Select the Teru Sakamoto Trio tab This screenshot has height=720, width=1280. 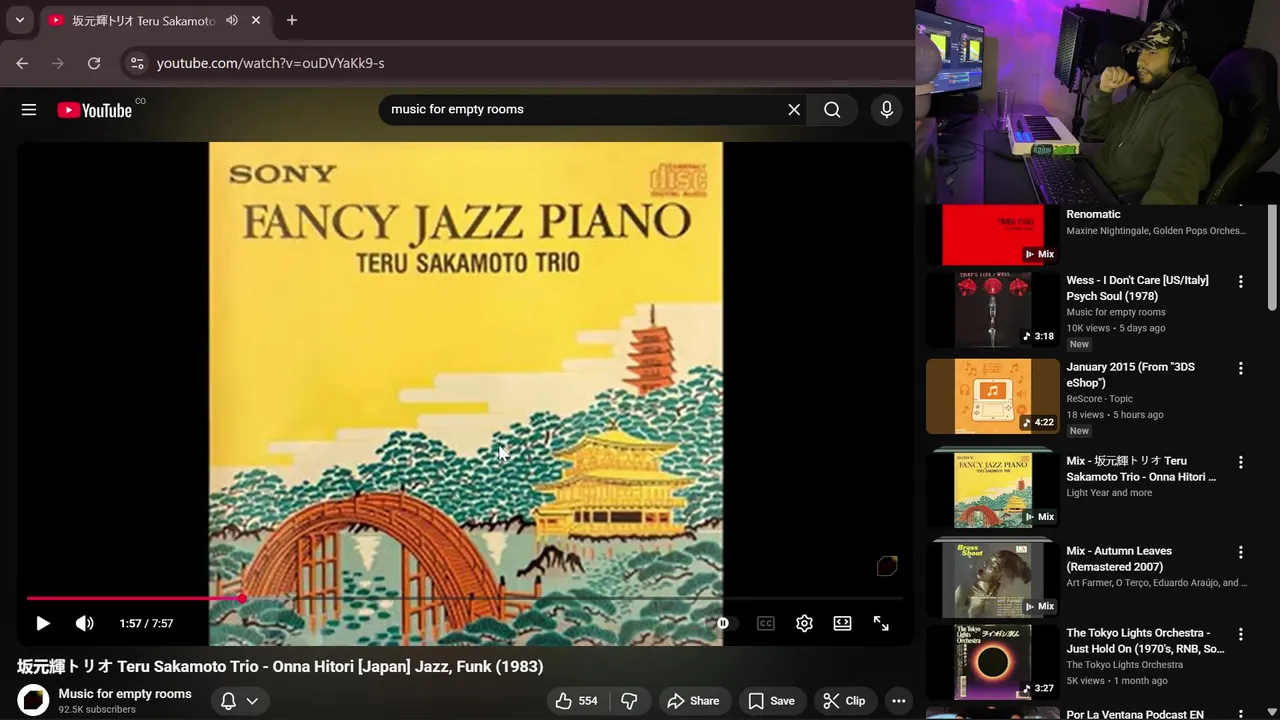(155, 20)
